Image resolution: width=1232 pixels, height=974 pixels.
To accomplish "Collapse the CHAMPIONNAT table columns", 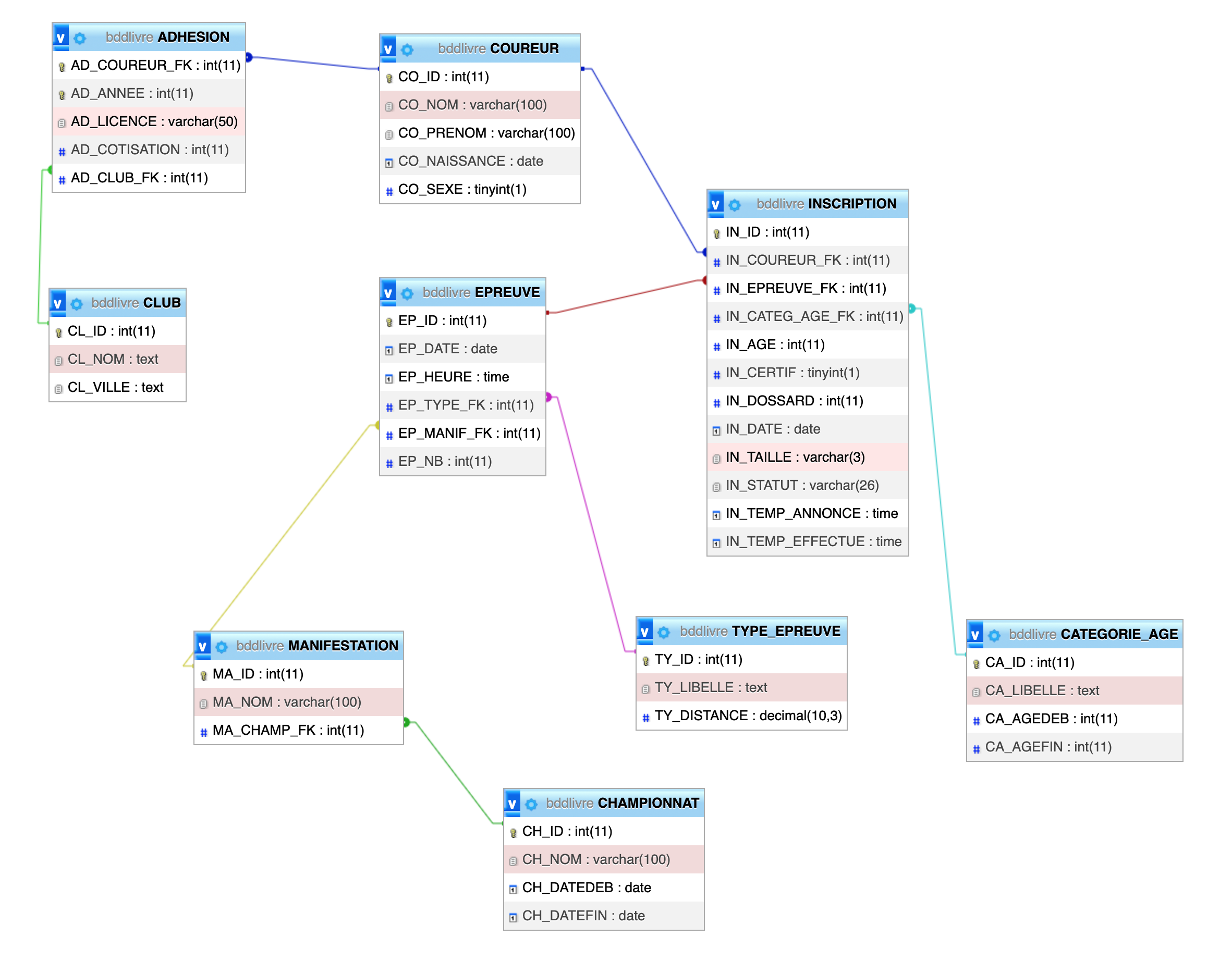I will 512,804.
